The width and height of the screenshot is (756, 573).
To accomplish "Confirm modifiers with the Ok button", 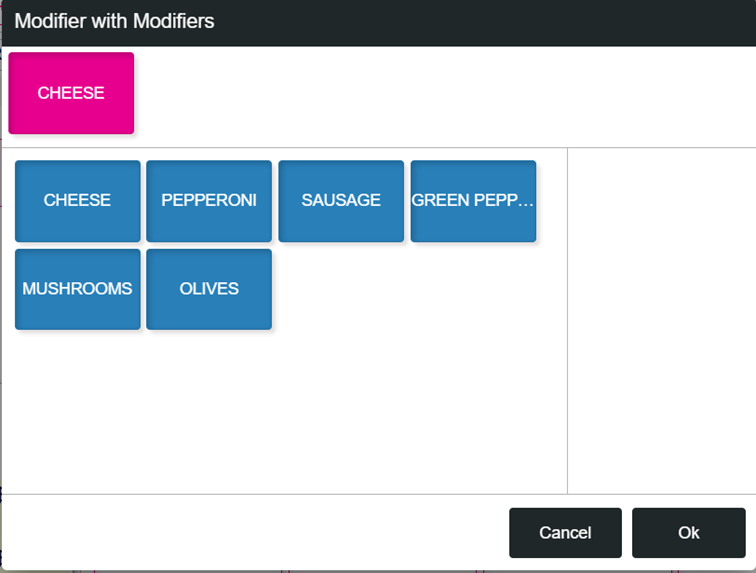I will pos(688,533).
